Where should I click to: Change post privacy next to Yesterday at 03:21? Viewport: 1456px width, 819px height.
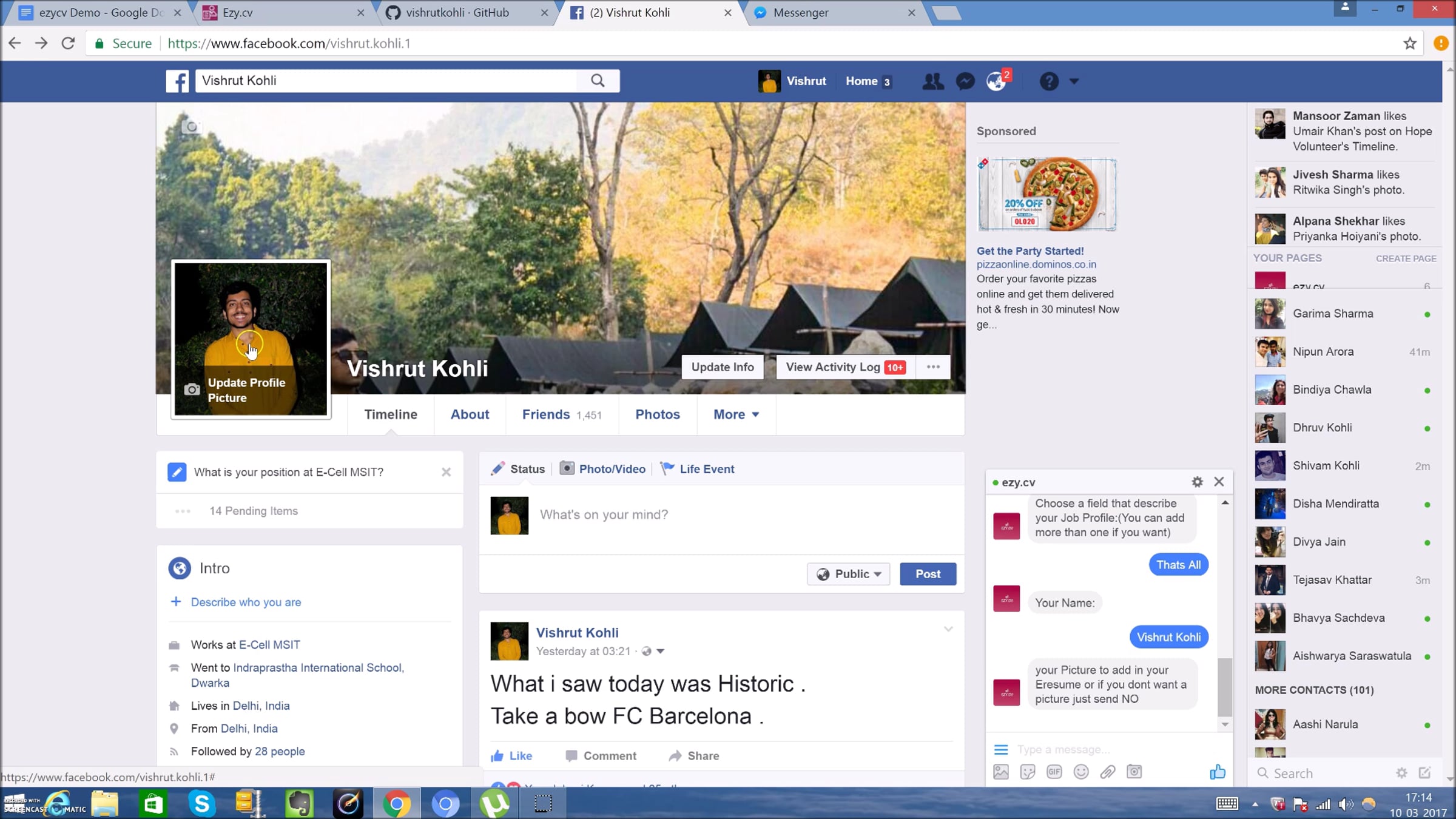pyautogui.click(x=653, y=652)
